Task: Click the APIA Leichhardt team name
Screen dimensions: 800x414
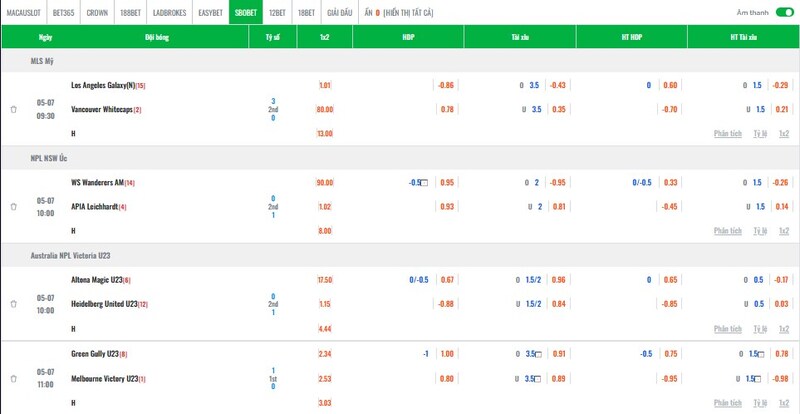Action: tap(94, 207)
